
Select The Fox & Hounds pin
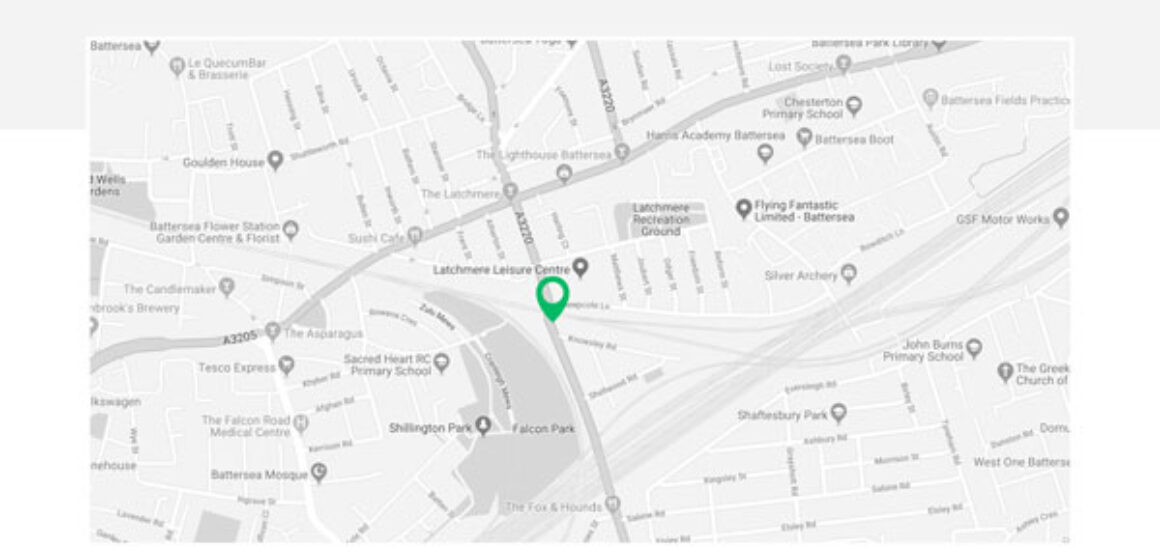tap(613, 505)
